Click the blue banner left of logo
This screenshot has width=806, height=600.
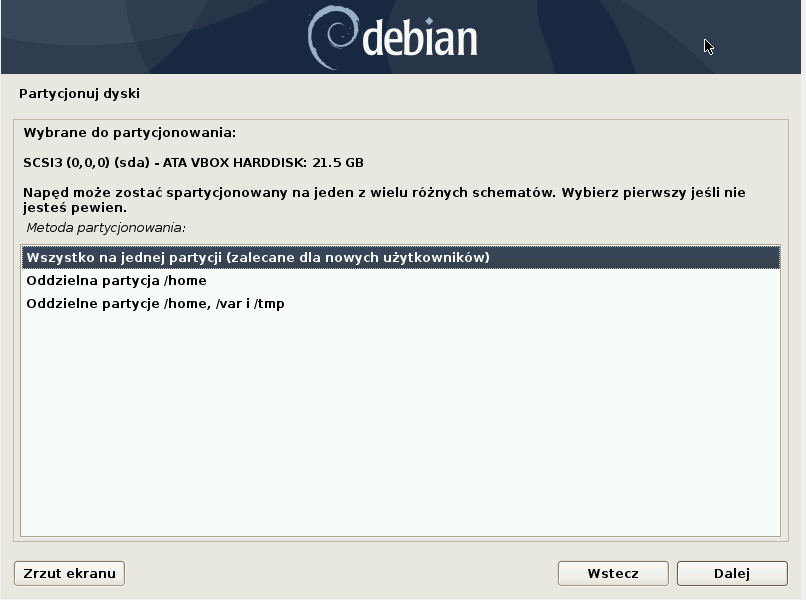pos(150,37)
